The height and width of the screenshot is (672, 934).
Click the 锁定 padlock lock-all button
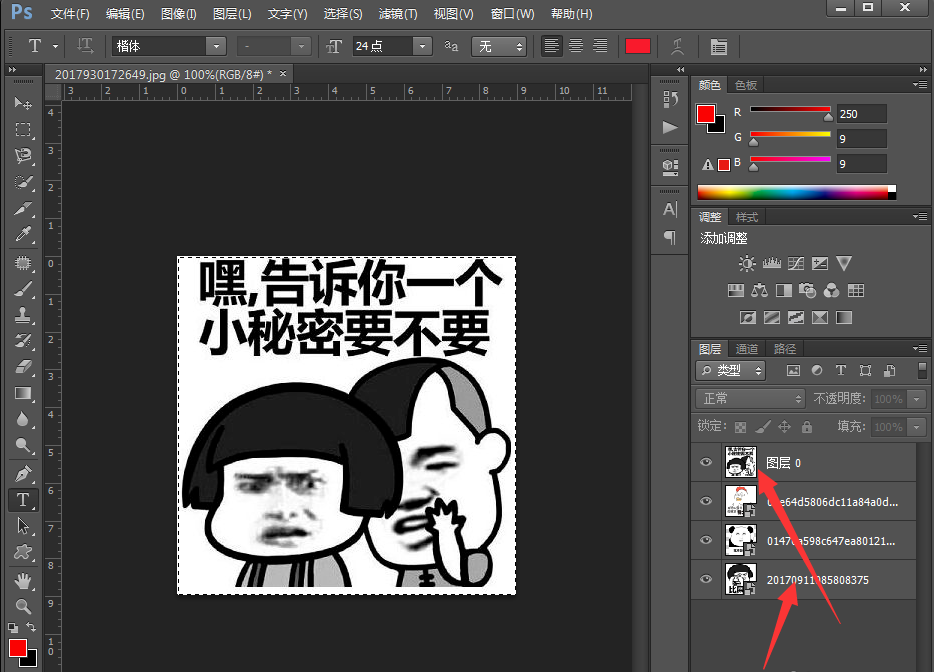(x=806, y=425)
